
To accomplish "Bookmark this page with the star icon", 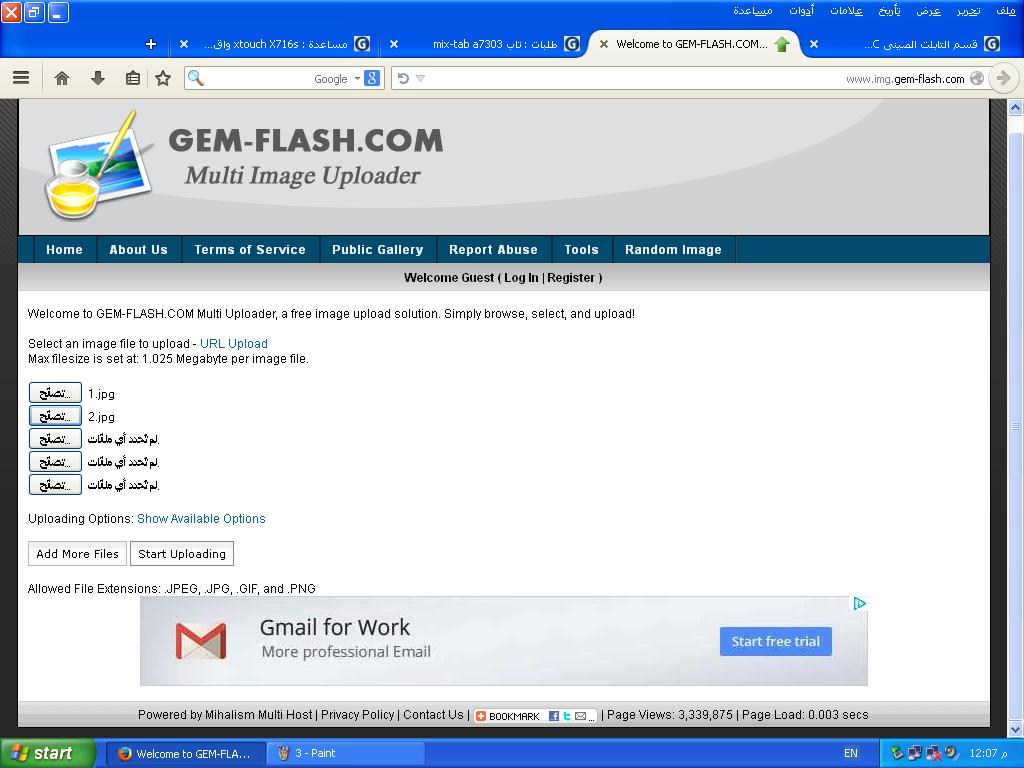I will click(163, 78).
